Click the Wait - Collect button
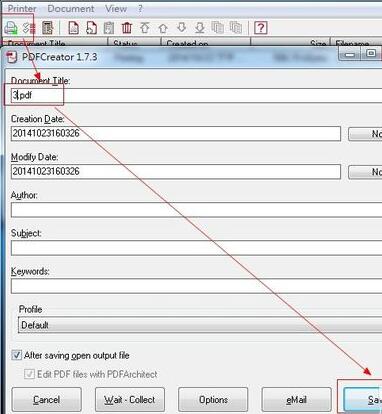Image resolution: width=382 pixels, height=414 pixels. point(130,399)
